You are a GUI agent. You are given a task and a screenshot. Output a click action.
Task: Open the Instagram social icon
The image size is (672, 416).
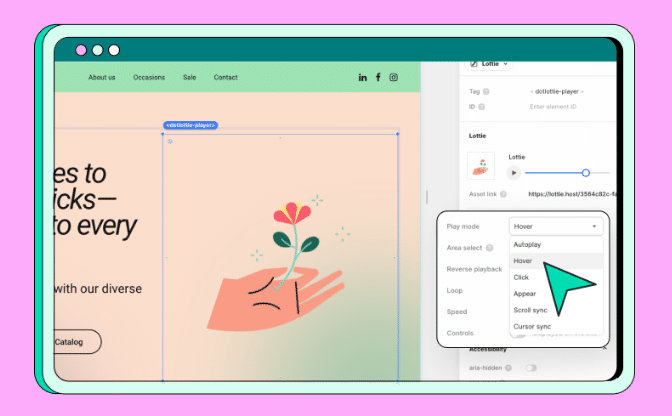coord(393,77)
